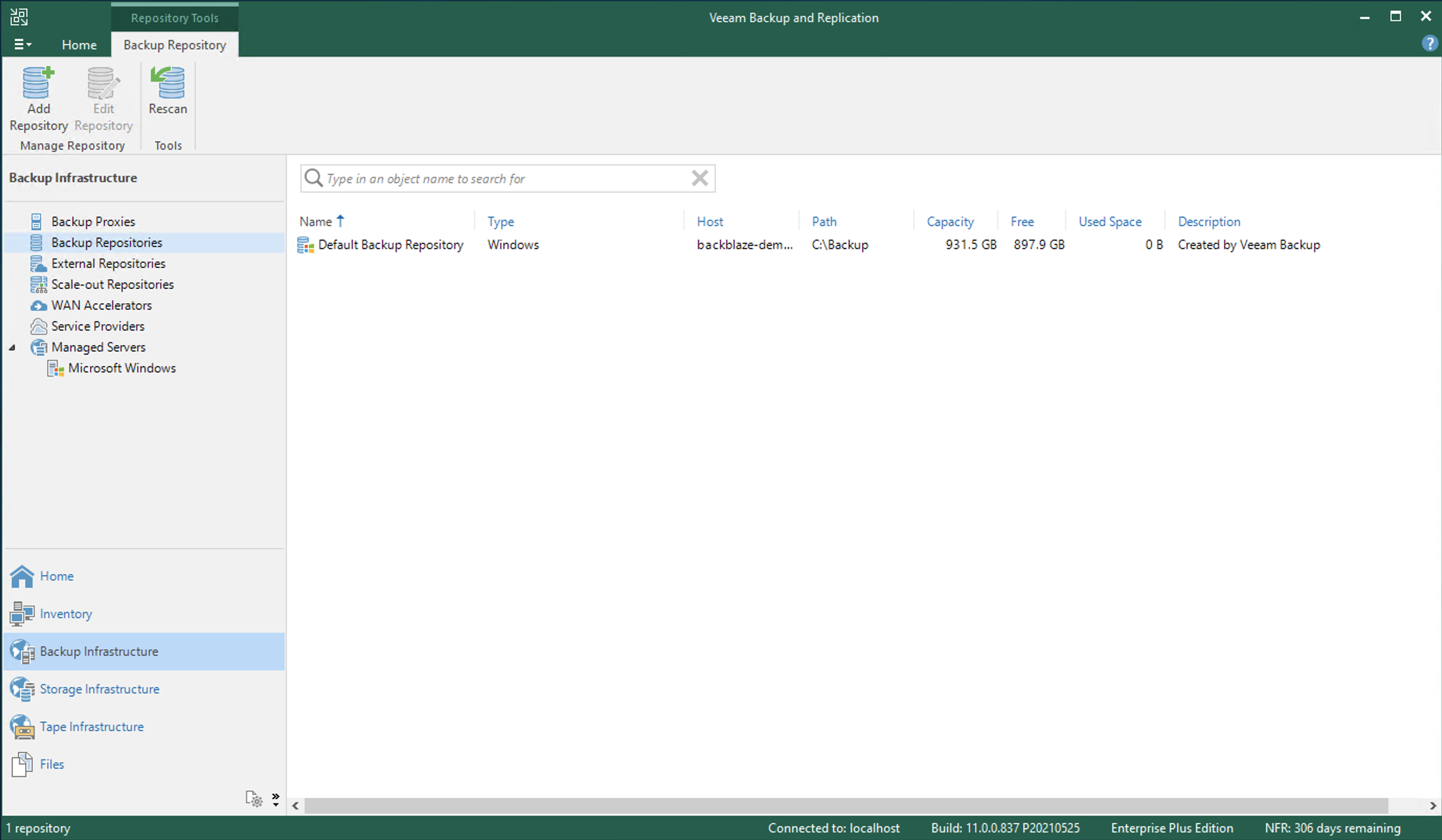Open the Backup Infrastructure view
This screenshot has height=840, width=1442.
click(x=144, y=651)
